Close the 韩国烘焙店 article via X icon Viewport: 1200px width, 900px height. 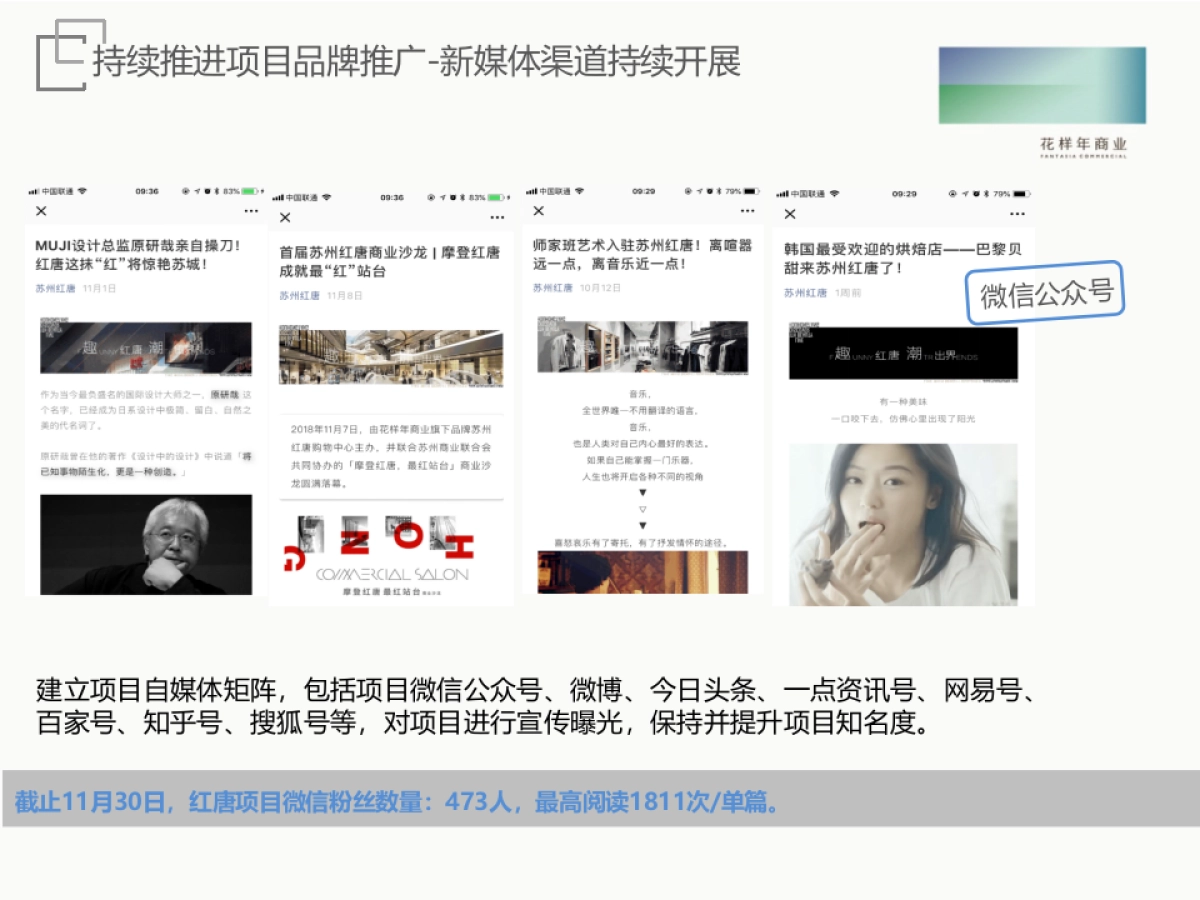point(789,213)
